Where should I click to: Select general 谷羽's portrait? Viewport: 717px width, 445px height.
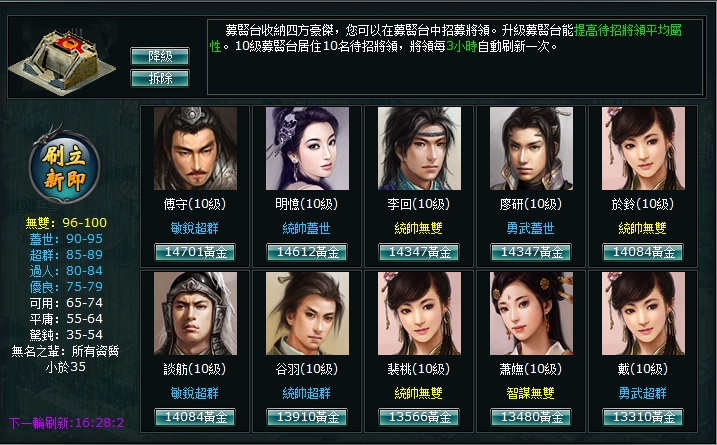(x=307, y=313)
